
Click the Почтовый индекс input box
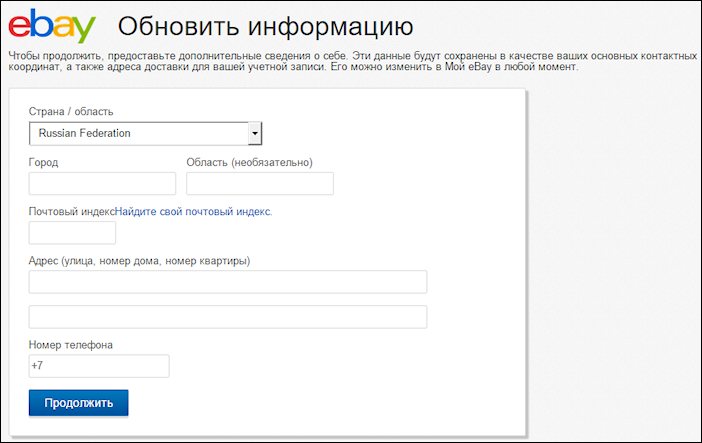coord(72,233)
